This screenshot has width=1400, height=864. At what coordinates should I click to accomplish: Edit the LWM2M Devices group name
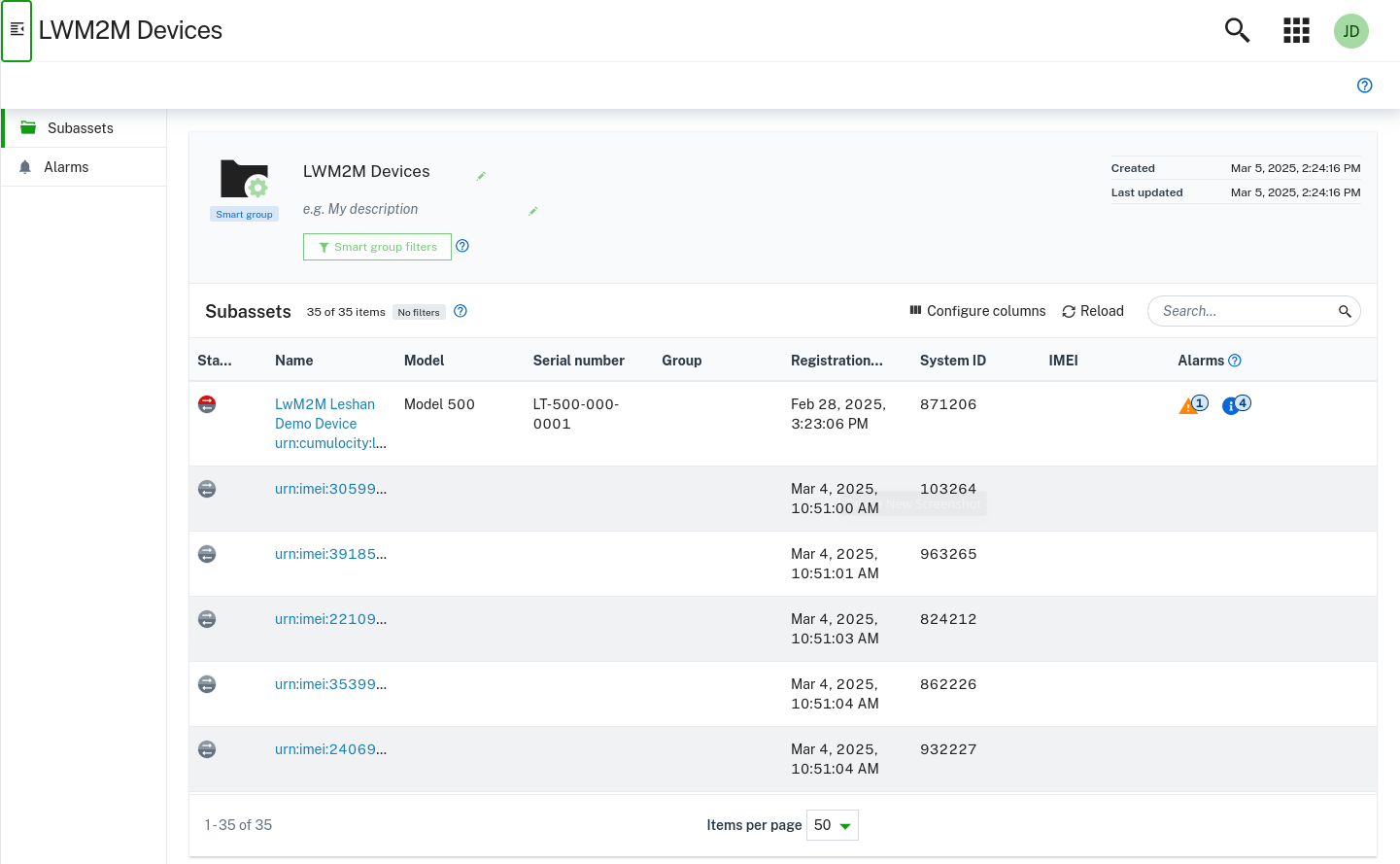pyautogui.click(x=481, y=176)
